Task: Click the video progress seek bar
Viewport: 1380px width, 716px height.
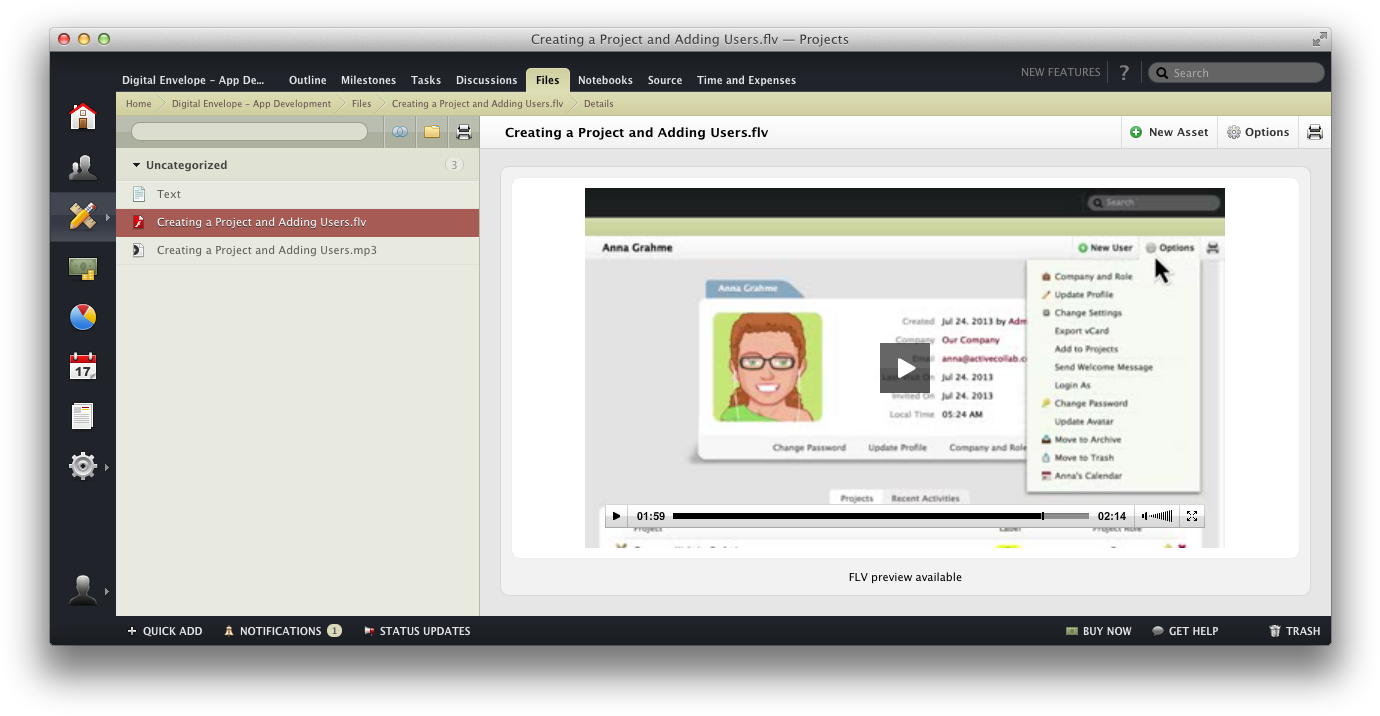Action: pos(880,516)
